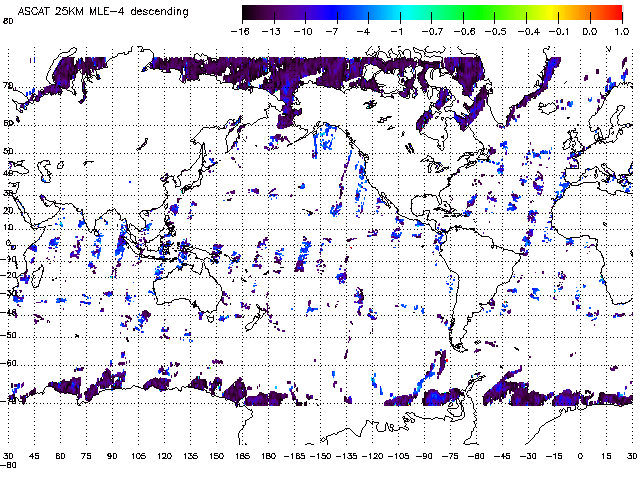640x480 pixels.
Task: Click latitude axis label '70'
Action: click(x=8, y=85)
